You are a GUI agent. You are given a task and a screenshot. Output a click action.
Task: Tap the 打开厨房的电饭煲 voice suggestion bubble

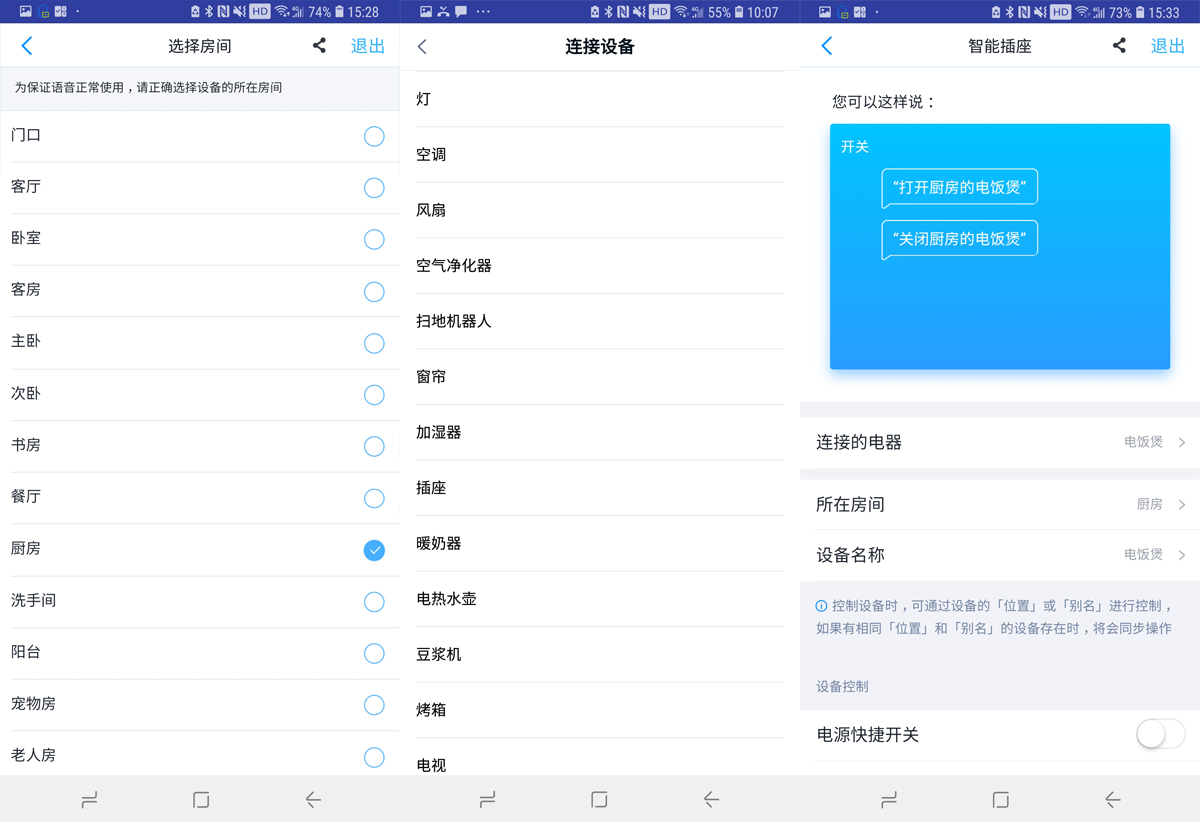coord(959,187)
